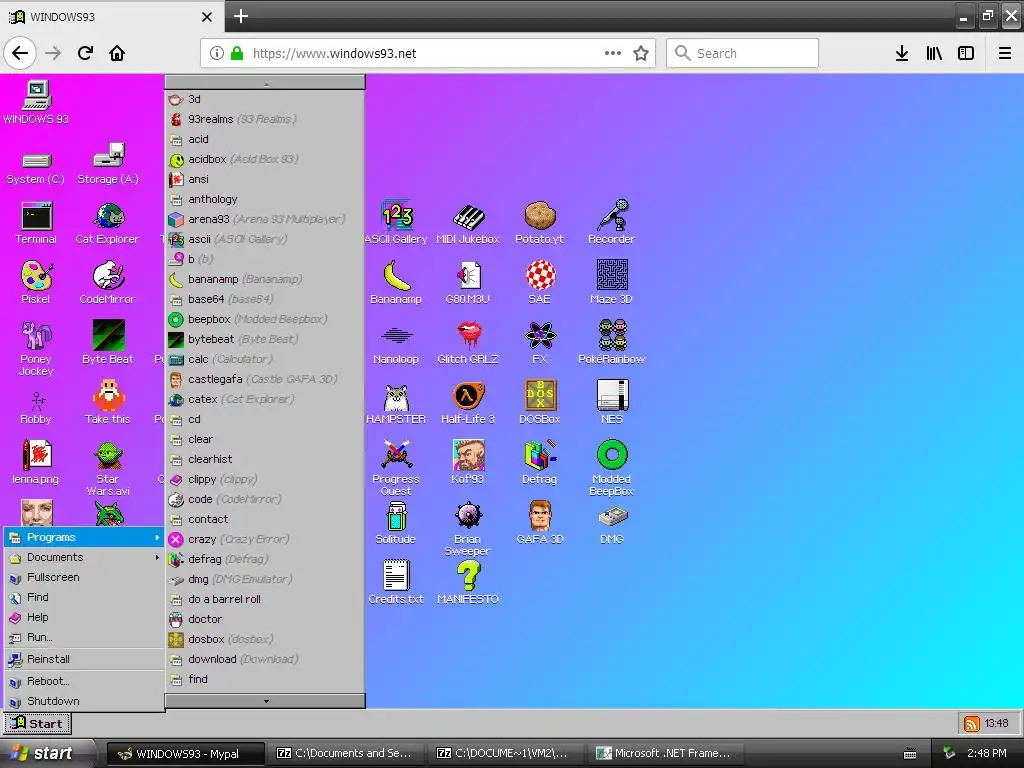1024x768 pixels.
Task: Launch the Solitude card game icon
Action: click(x=396, y=522)
